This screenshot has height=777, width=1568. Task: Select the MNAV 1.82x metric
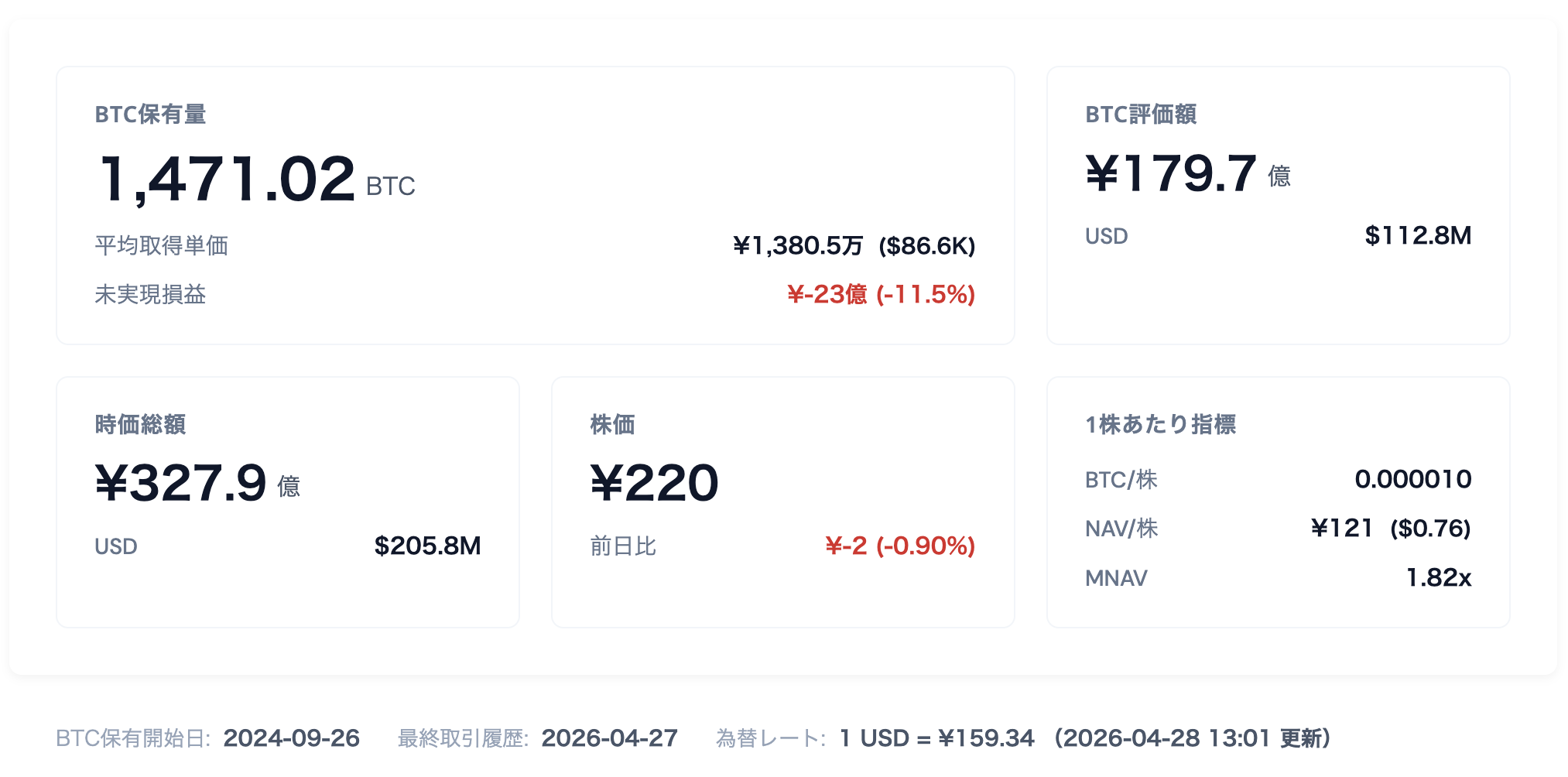point(1438,578)
